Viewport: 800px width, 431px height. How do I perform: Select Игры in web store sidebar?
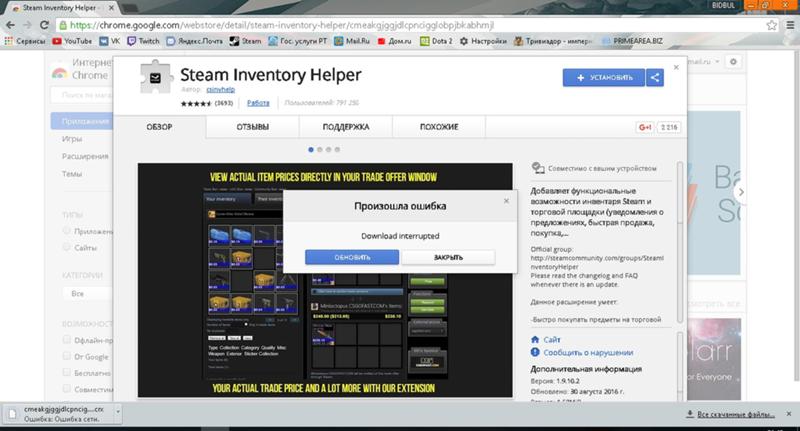click(72, 139)
